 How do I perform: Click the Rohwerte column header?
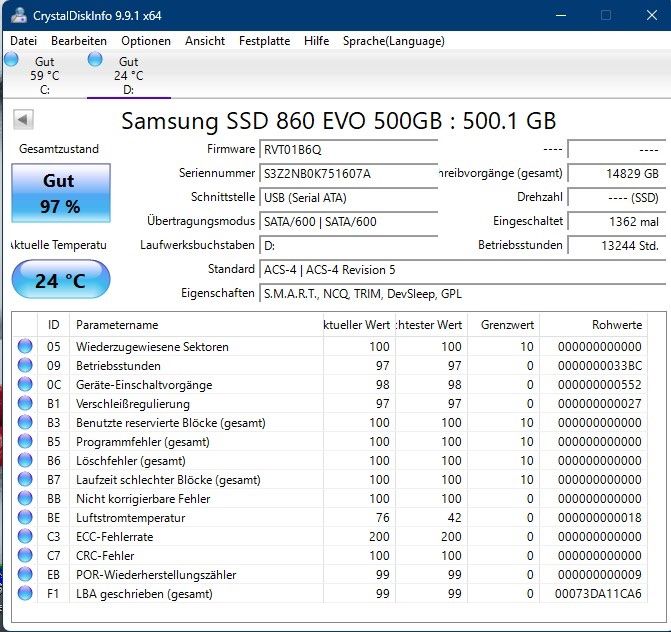point(594,325)
